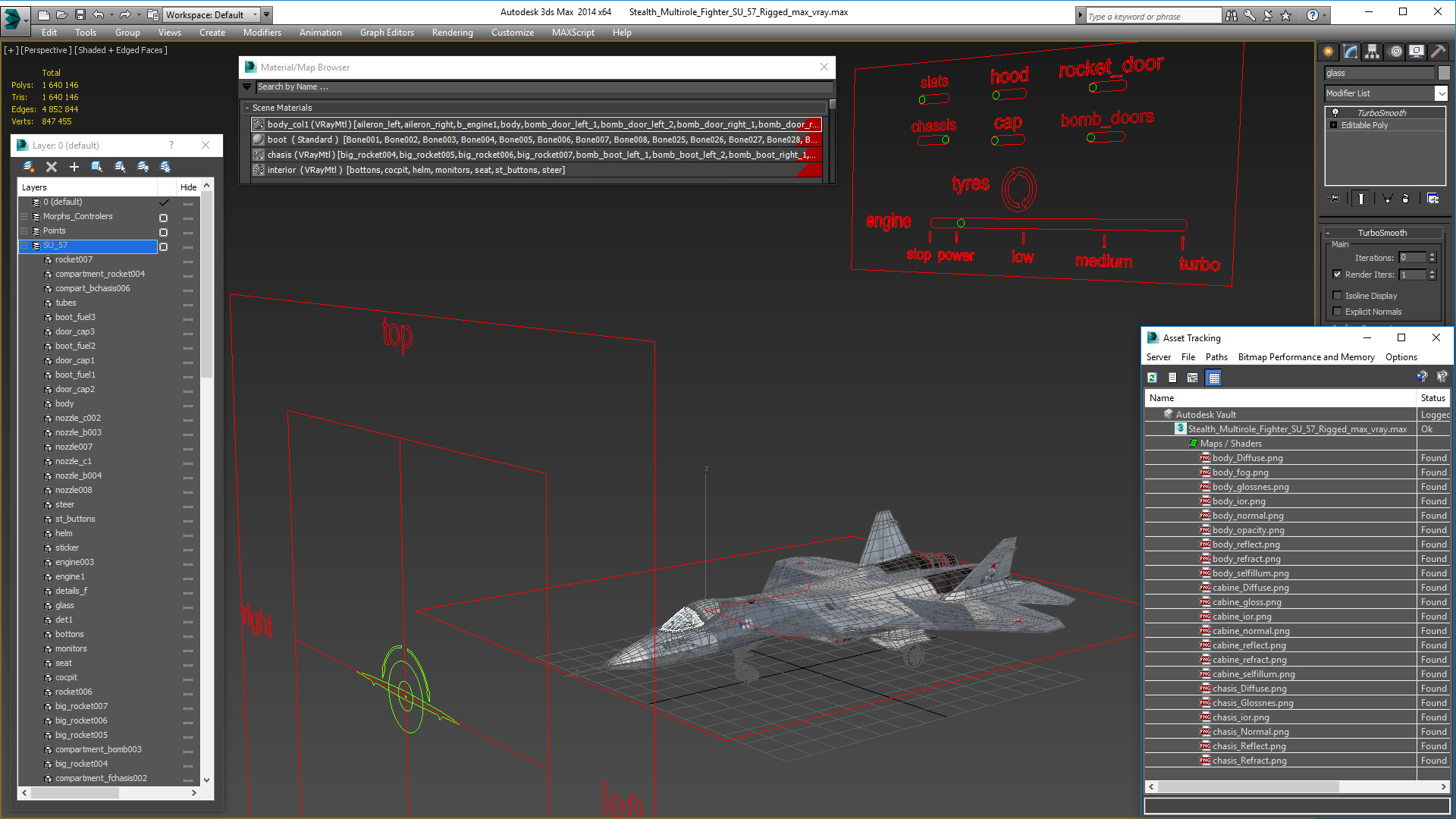
Task: Click the Project Folder icon beside Workspace
Action: 153,14
